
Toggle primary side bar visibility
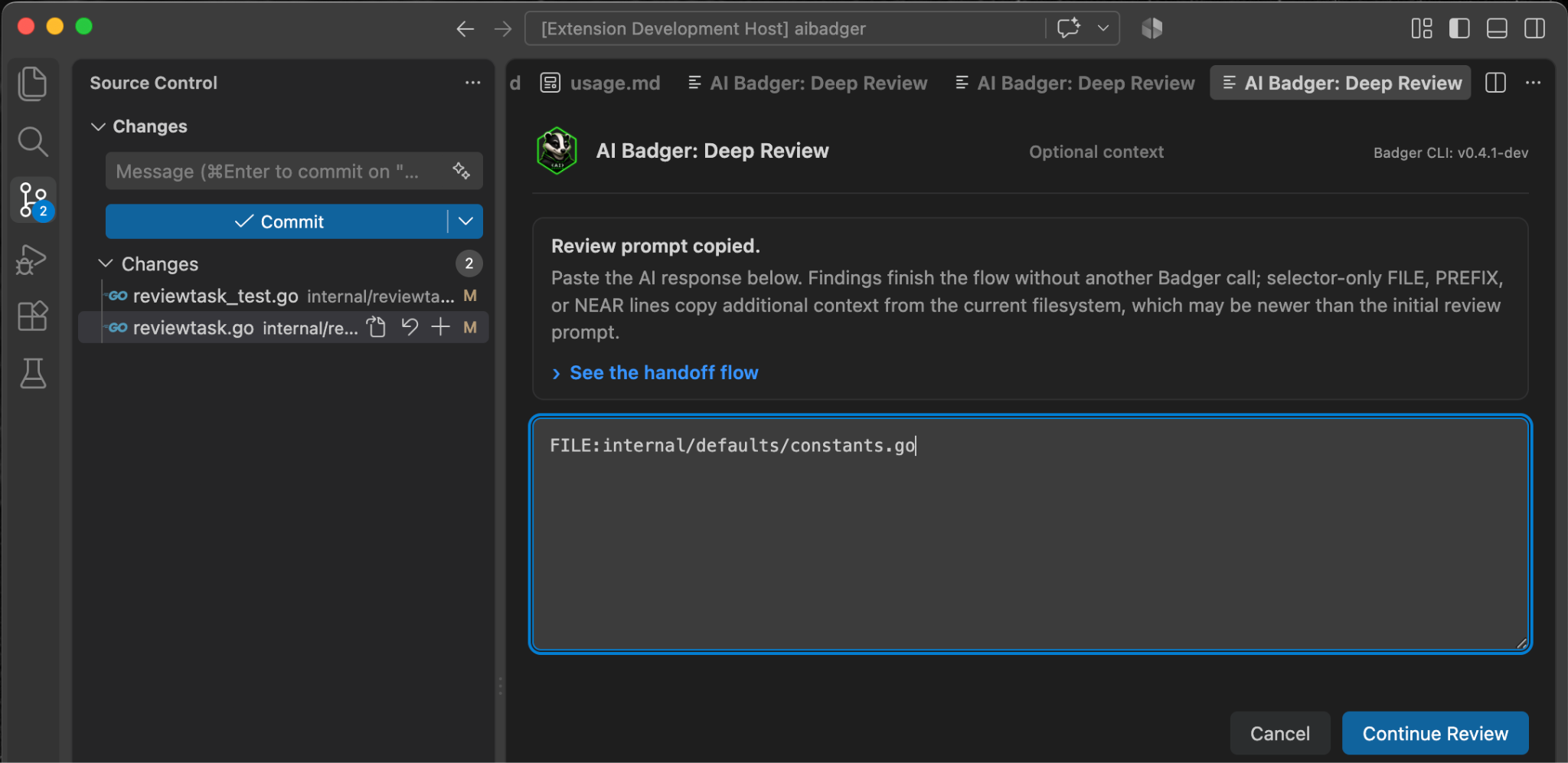click(x=1459, y=28)
